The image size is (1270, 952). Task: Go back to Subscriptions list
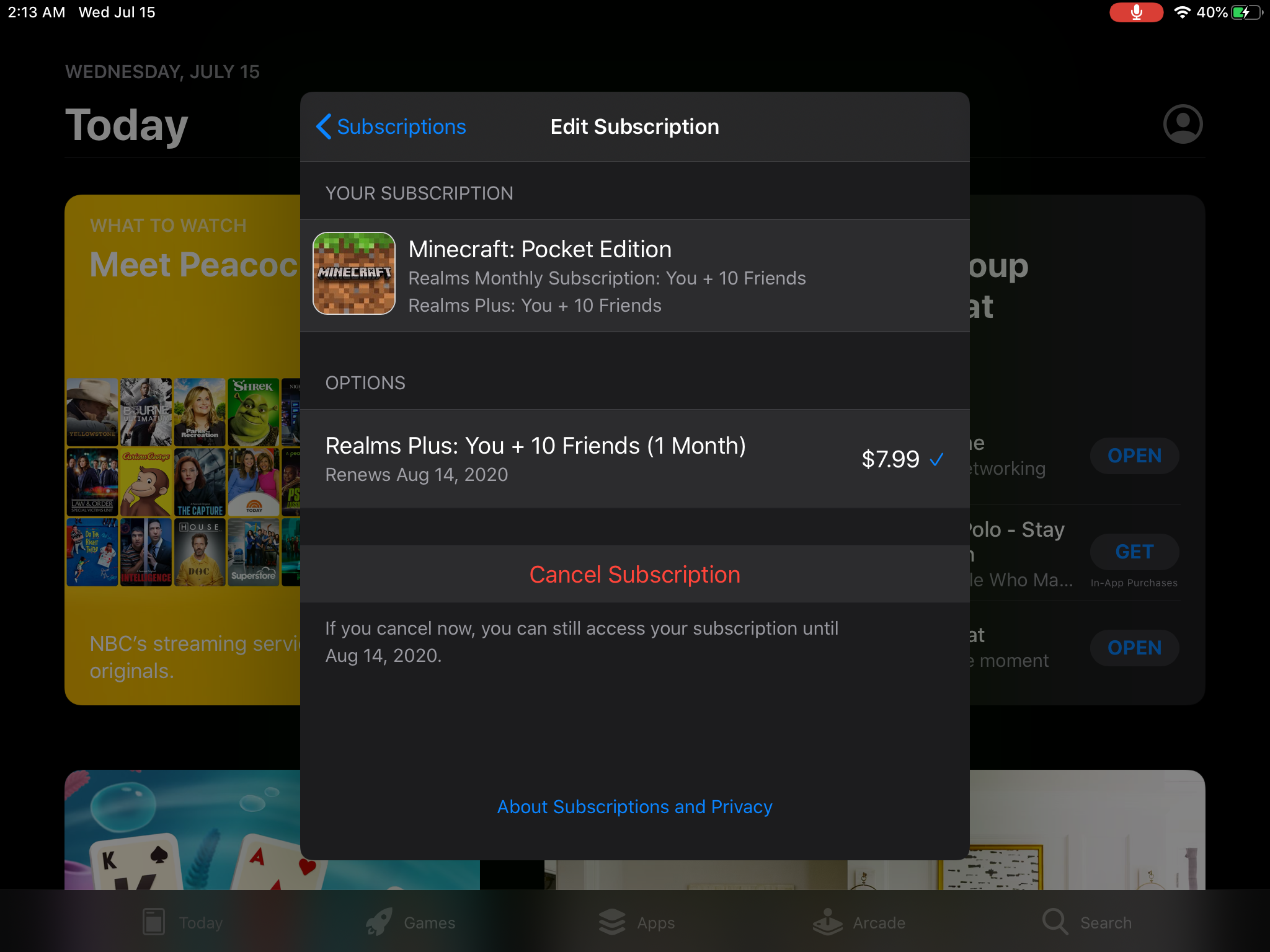tap(391, 126)
